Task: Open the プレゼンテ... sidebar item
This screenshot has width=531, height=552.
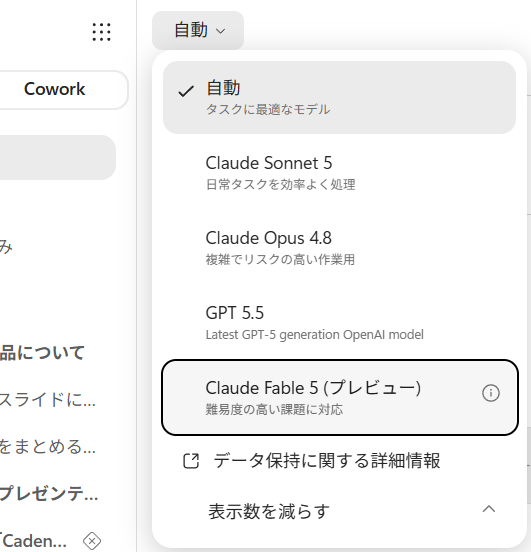Action: (x=49, y=493)
